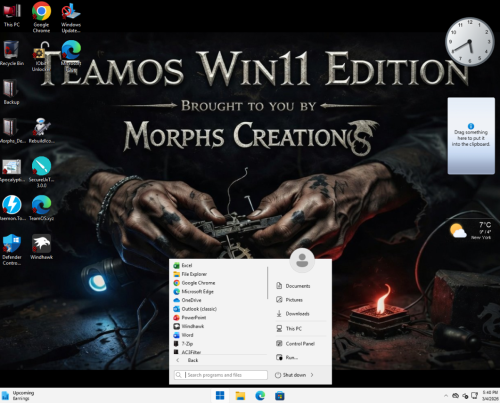Open the Backup desktop icon
The width and height of the screenshot is (500, 403).
point(12,92)
